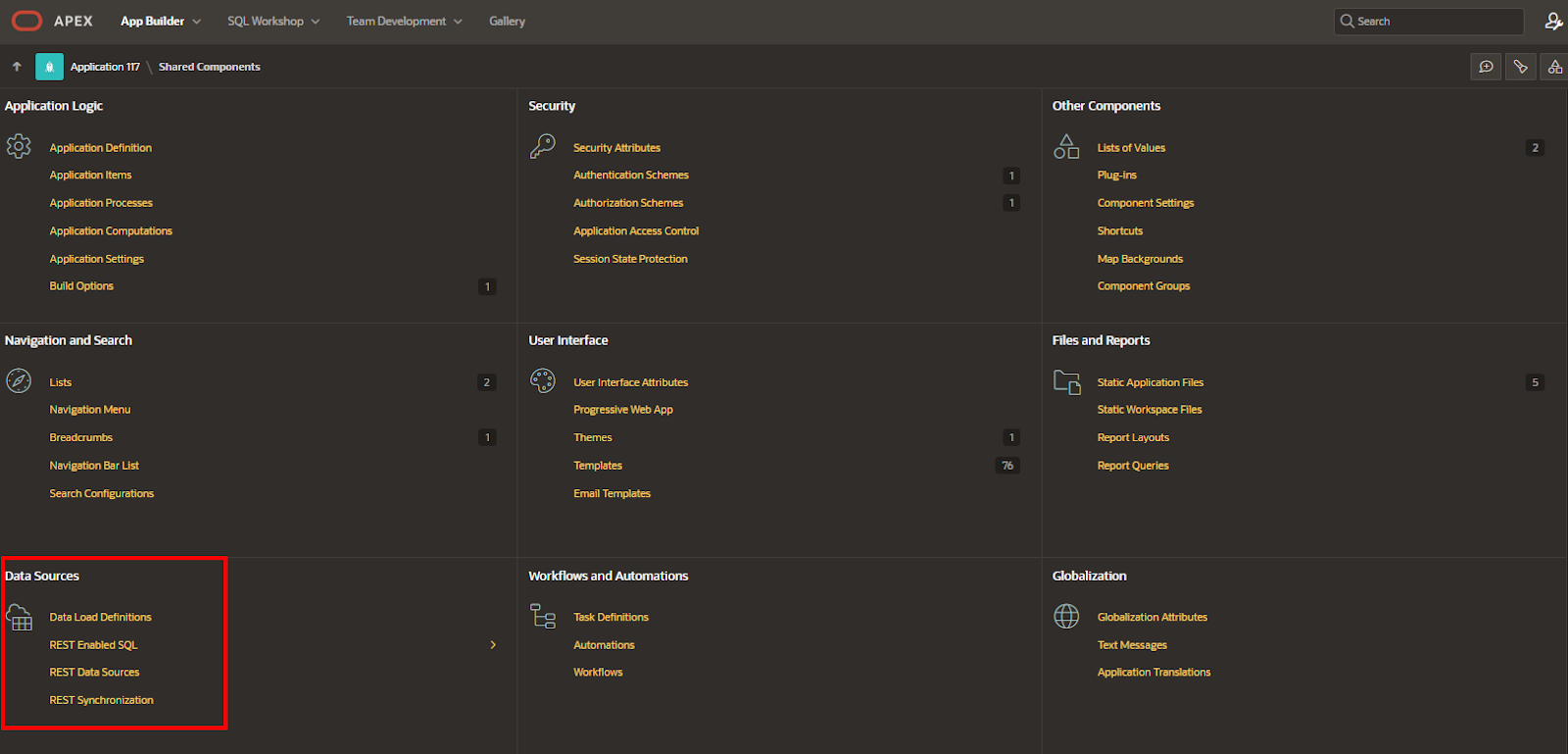
Task: Open Build Options
Action: coord(81,286)
